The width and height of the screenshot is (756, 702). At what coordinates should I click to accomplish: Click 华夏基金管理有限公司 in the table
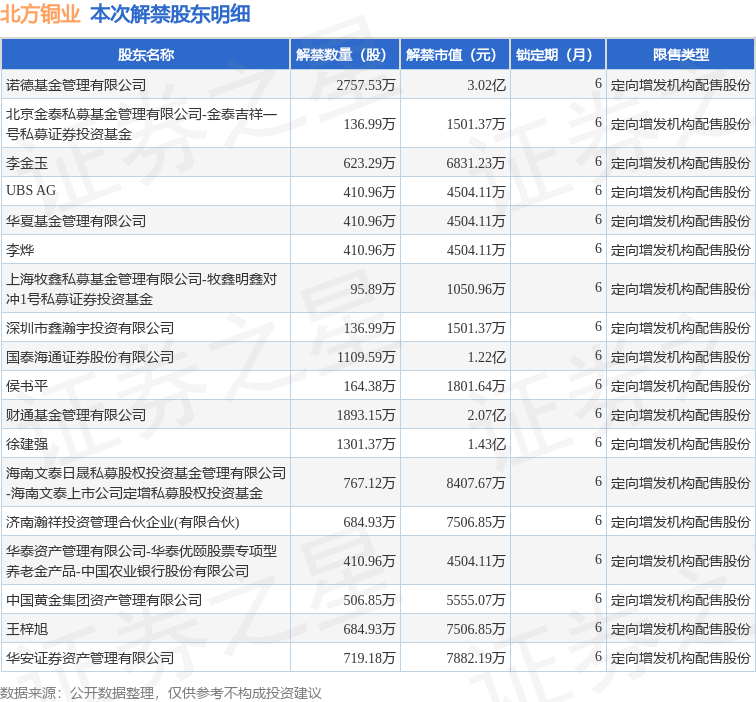76,220
